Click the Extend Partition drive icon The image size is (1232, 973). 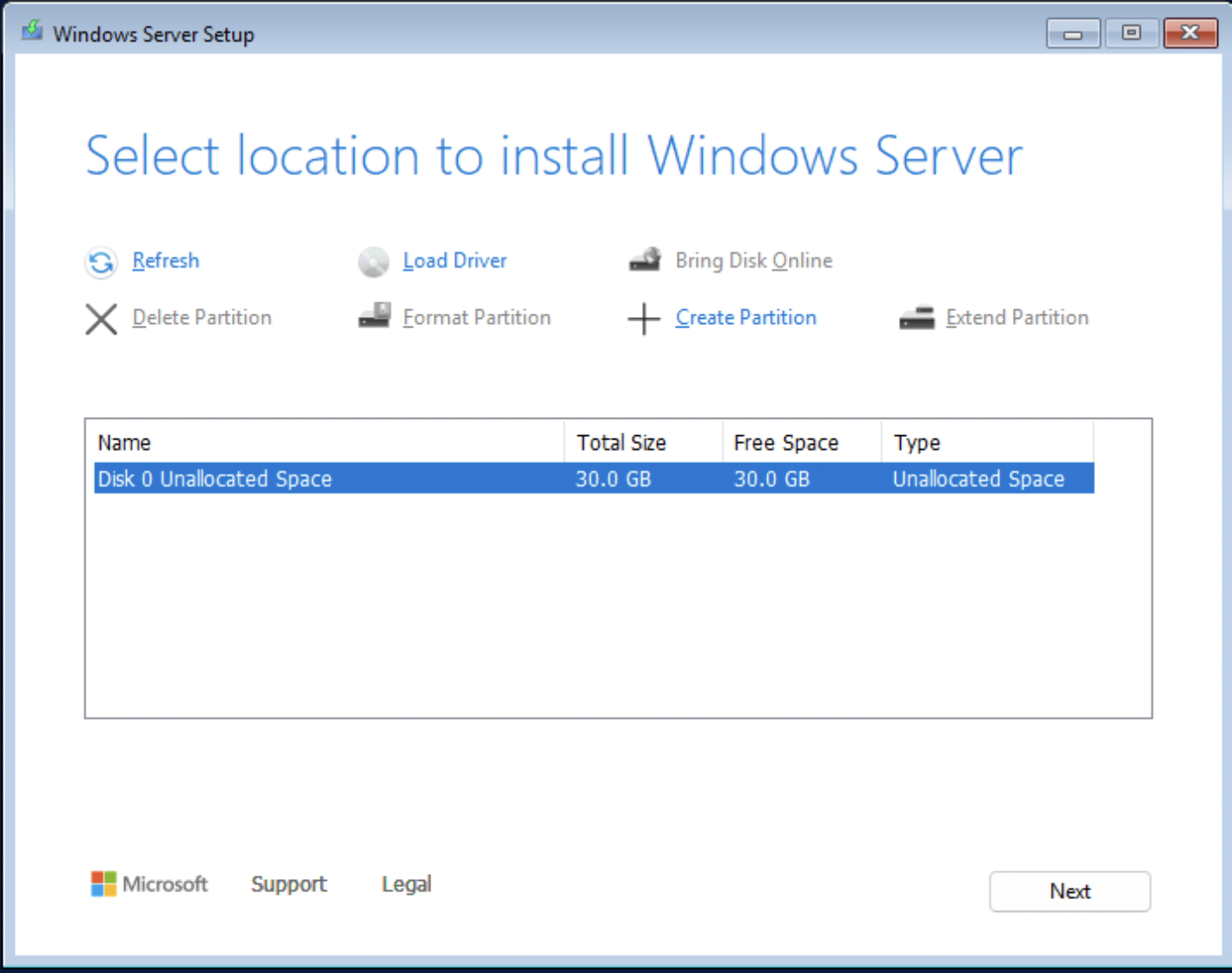[x=917, y=317]
